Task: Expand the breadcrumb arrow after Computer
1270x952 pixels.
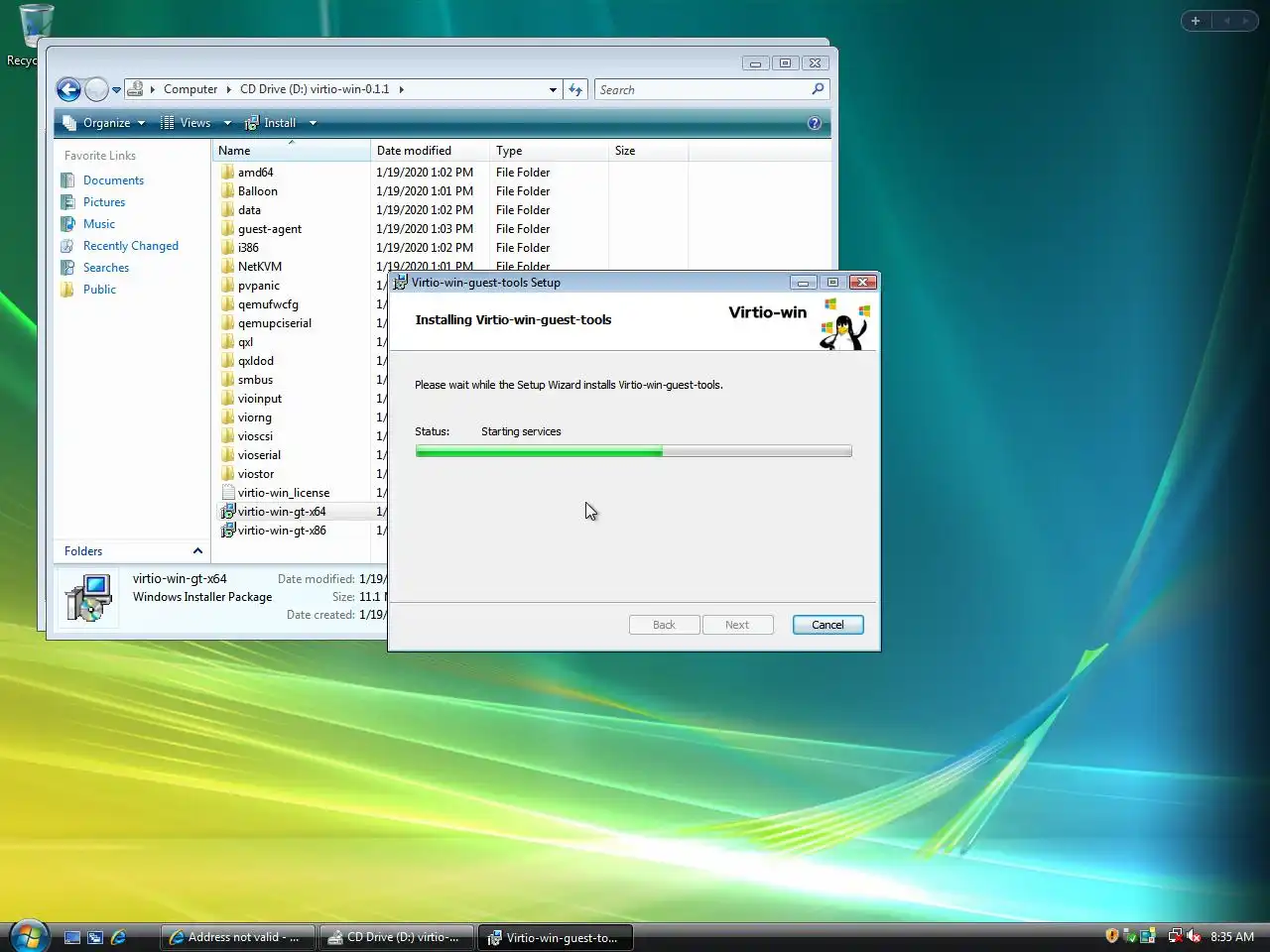Action: 229,89
